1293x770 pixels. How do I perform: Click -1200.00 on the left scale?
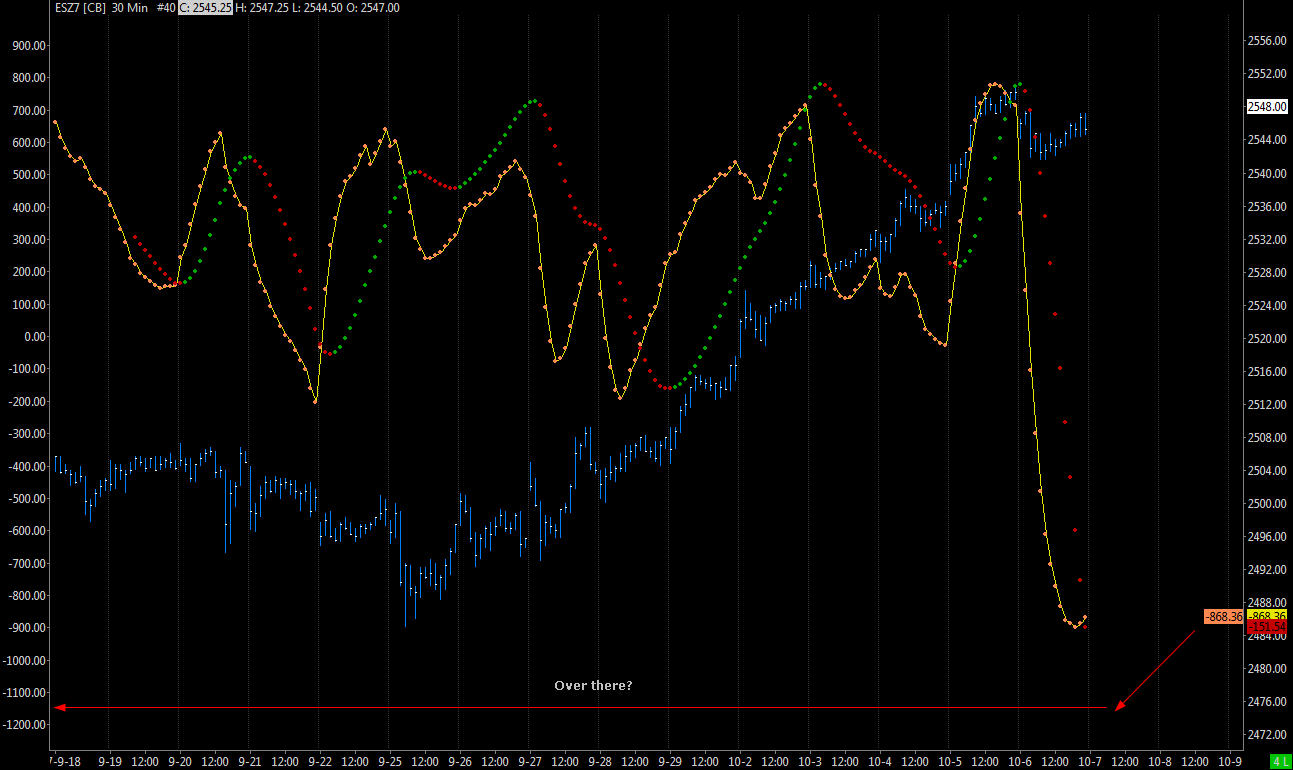click(25, 724)
